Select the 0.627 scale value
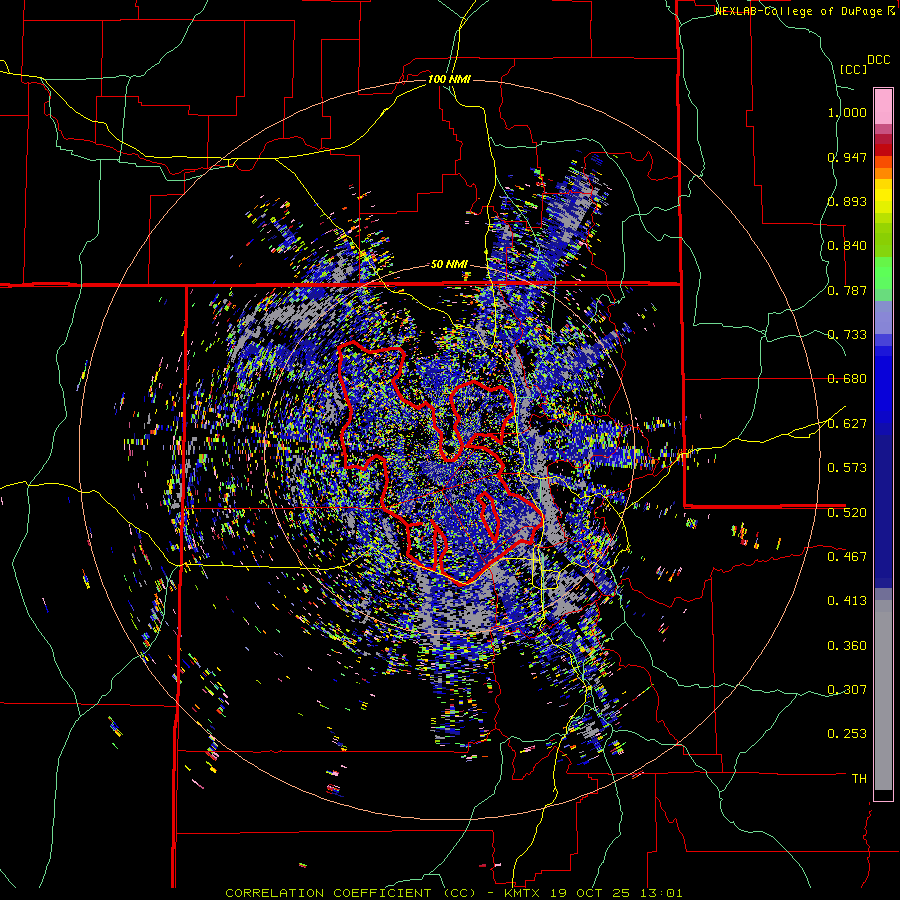 click(847, 424)
